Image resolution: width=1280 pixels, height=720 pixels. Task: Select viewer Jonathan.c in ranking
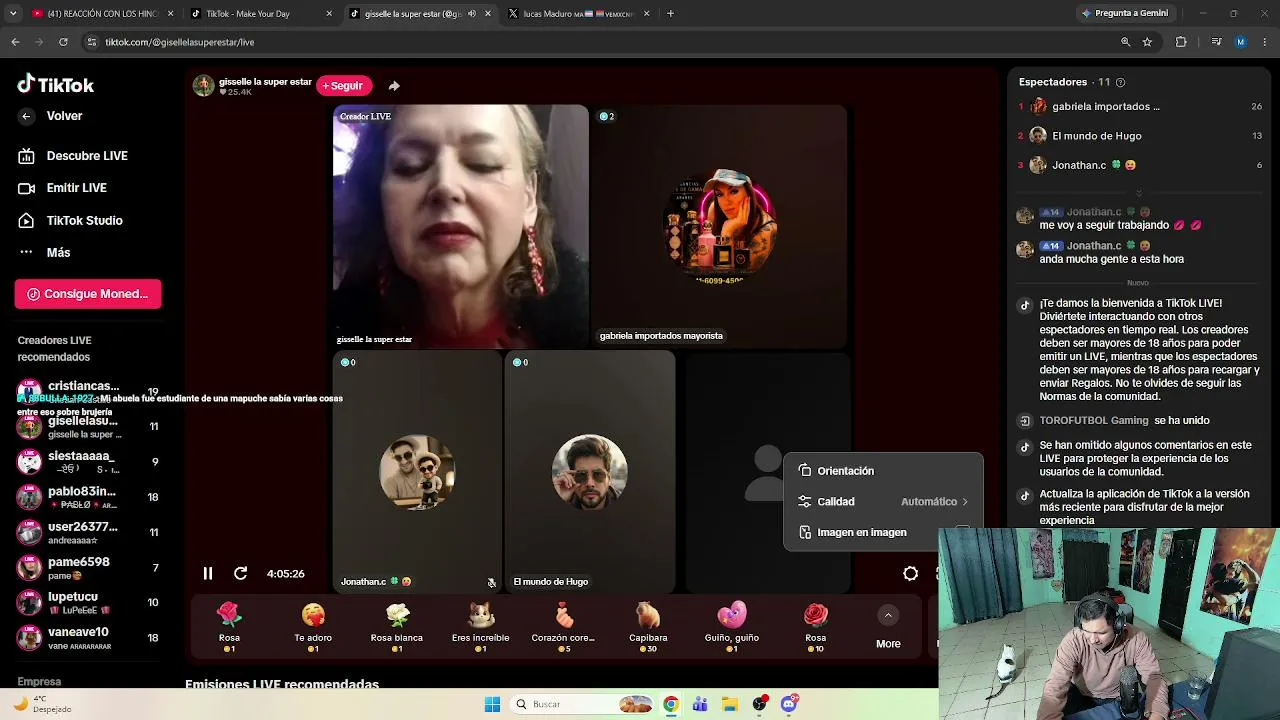coord(1140,165)
